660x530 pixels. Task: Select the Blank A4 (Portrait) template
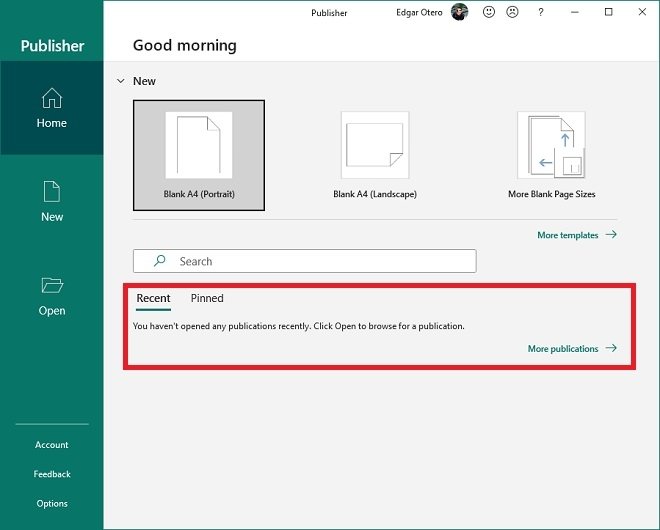(x=199, y=155)
